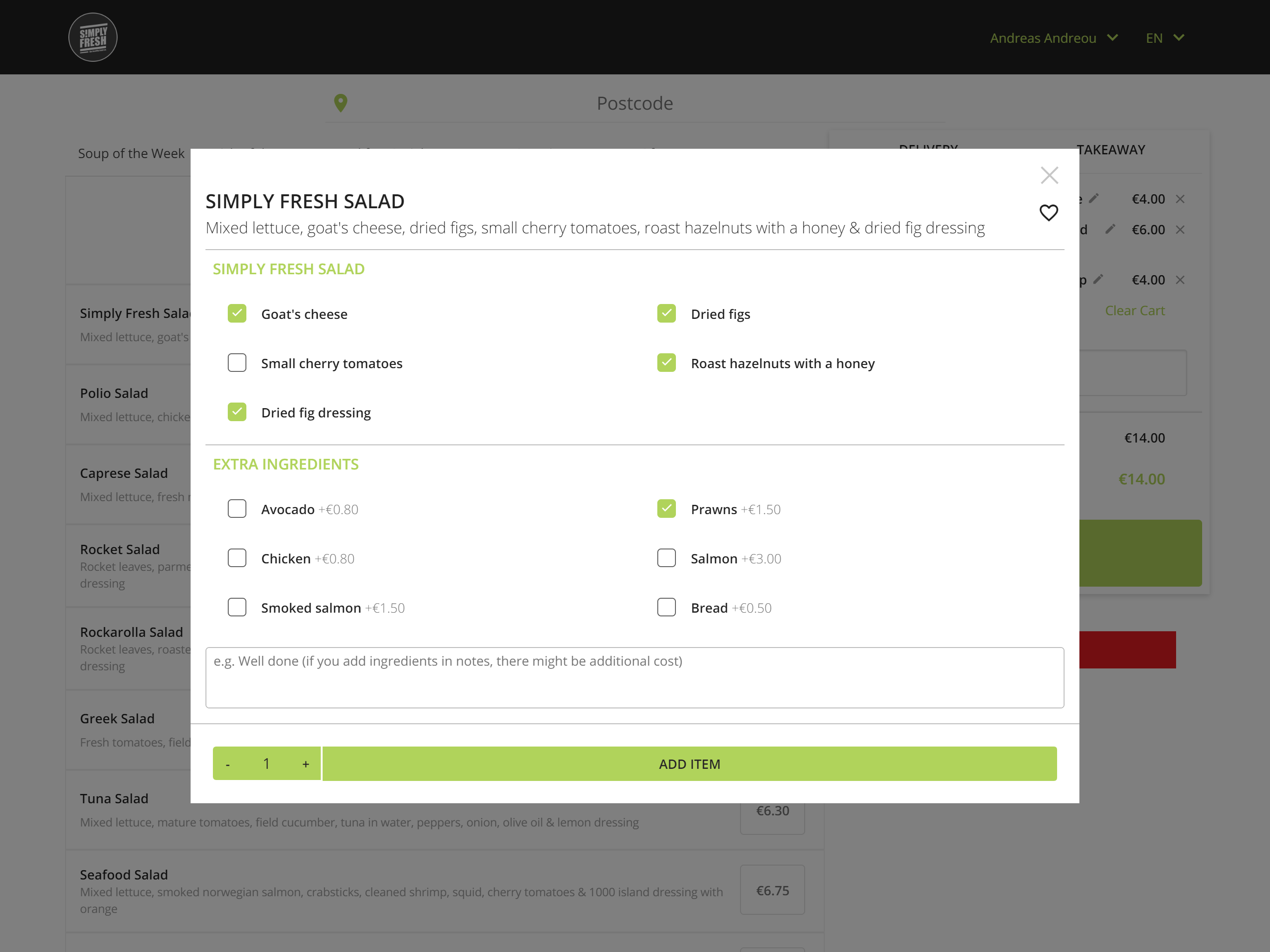Add Salmon extra ingredient
The height and width of the screenshot is (952, 1270).
(x=666, y=558)
